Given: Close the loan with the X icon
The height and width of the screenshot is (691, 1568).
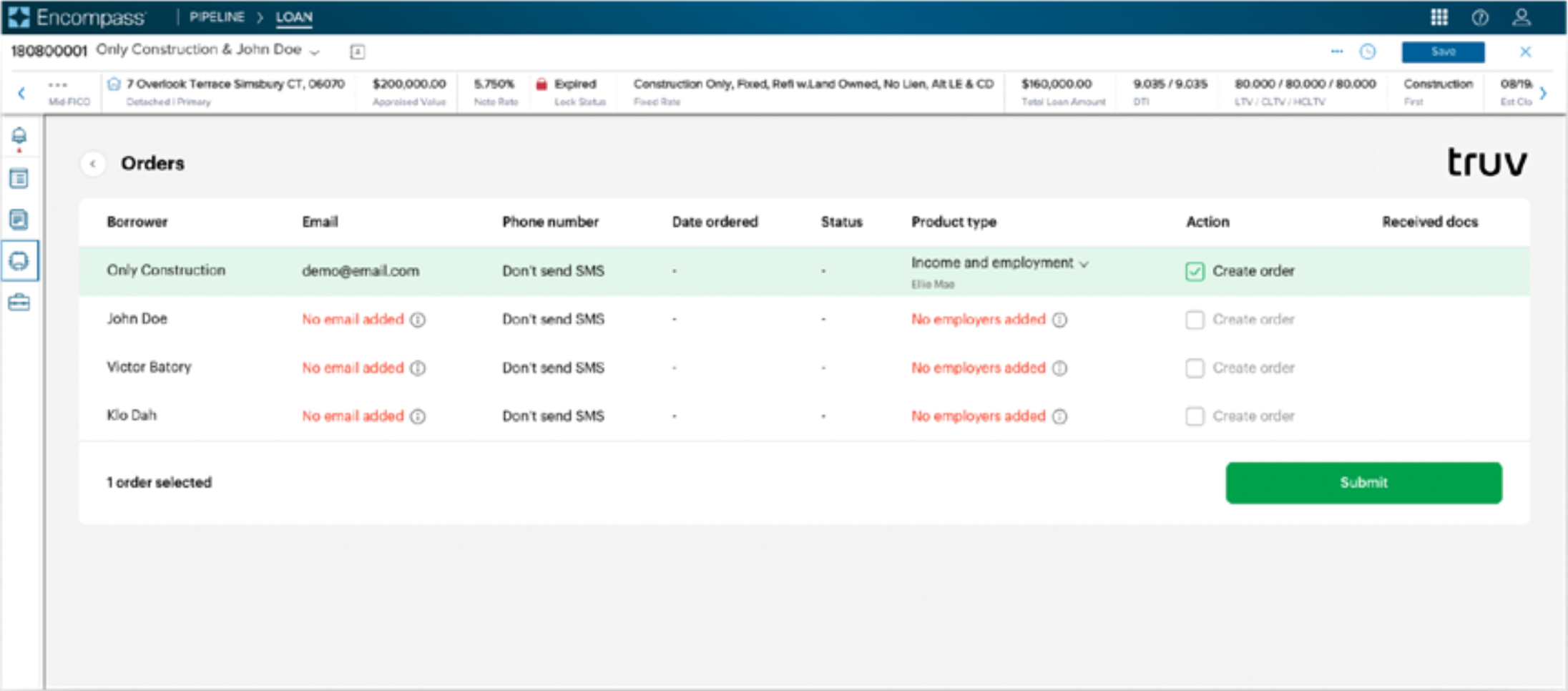Looking at the screenshot, I should coord(1526,52).
